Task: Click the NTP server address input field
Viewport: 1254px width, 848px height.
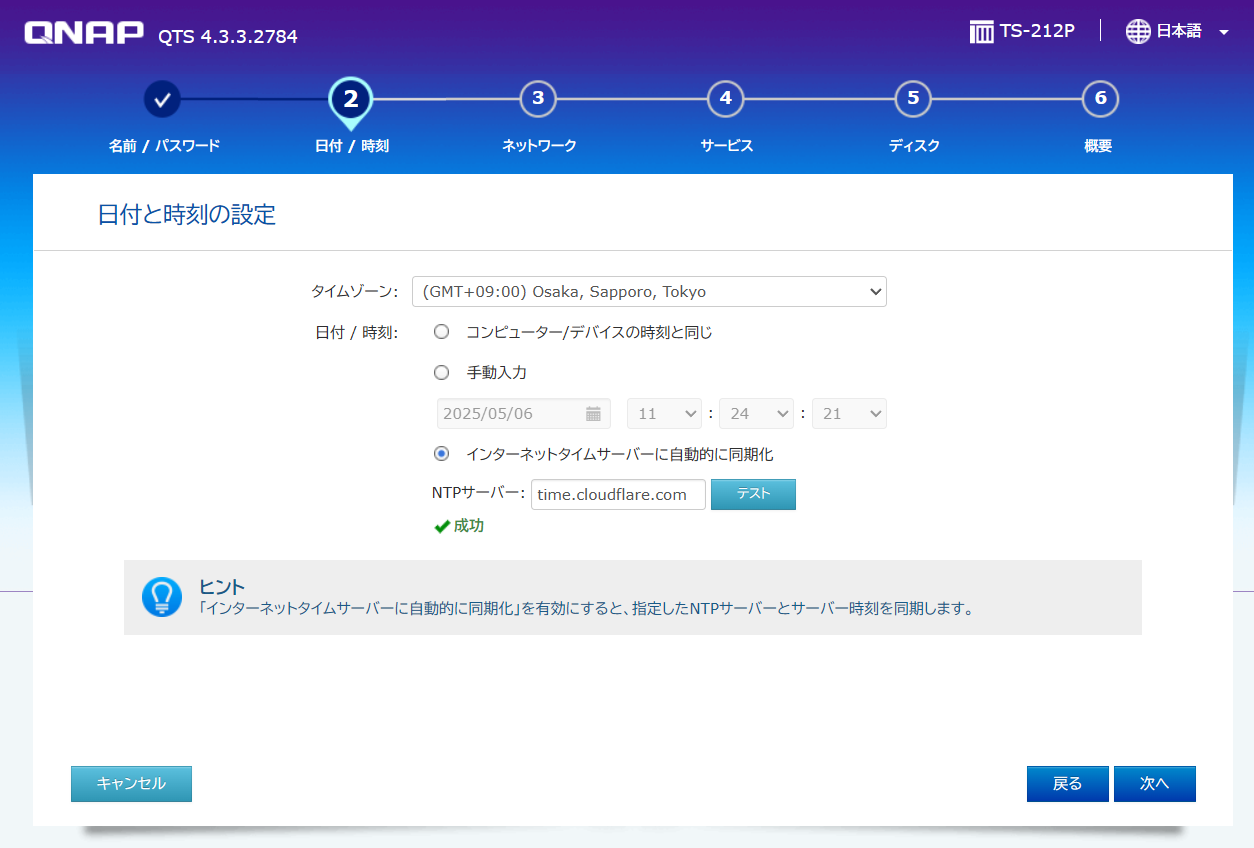Action: (618, 495)
